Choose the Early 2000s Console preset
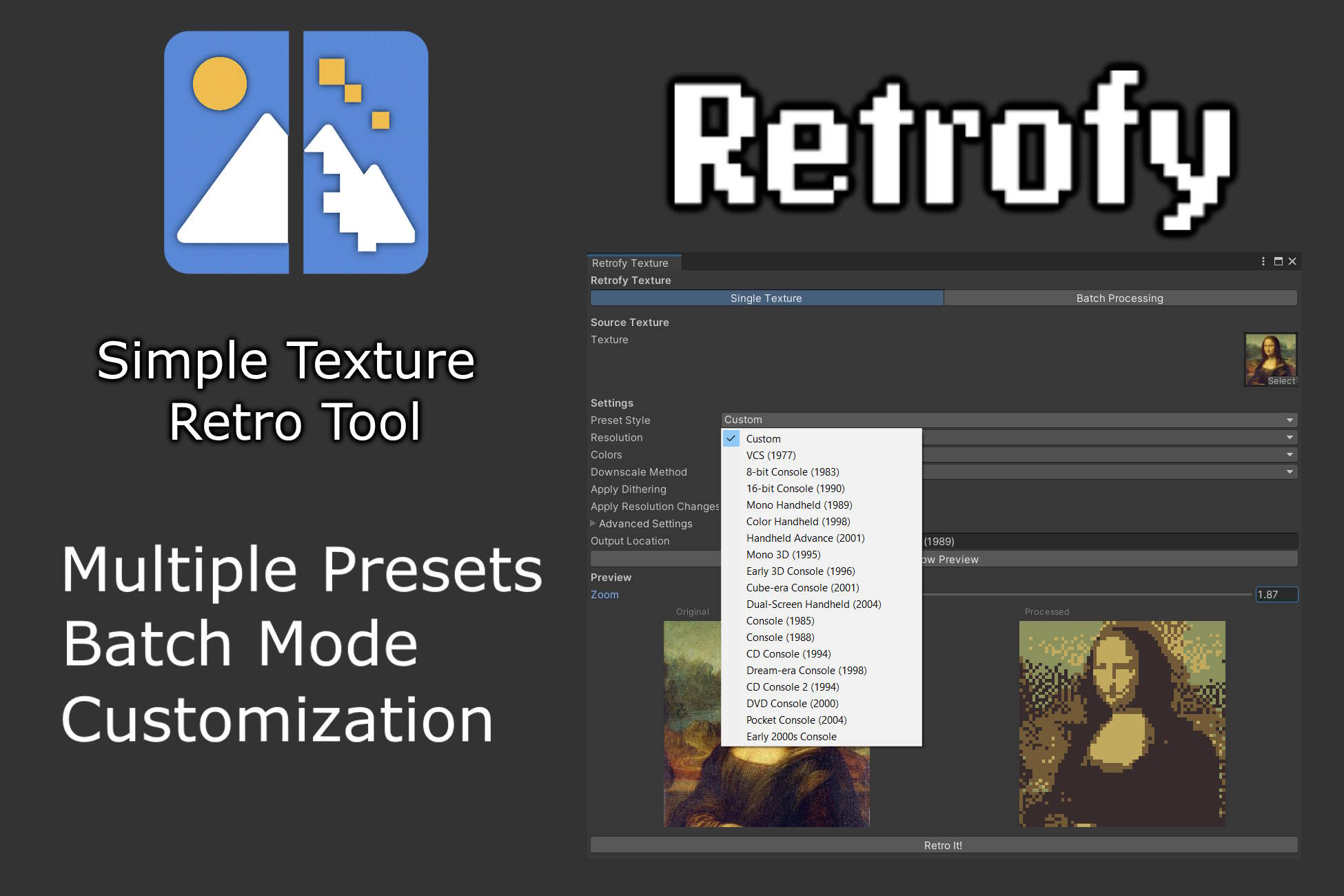Image resolution: width=1344 pixels, height=896 pixels. point(791,736)
